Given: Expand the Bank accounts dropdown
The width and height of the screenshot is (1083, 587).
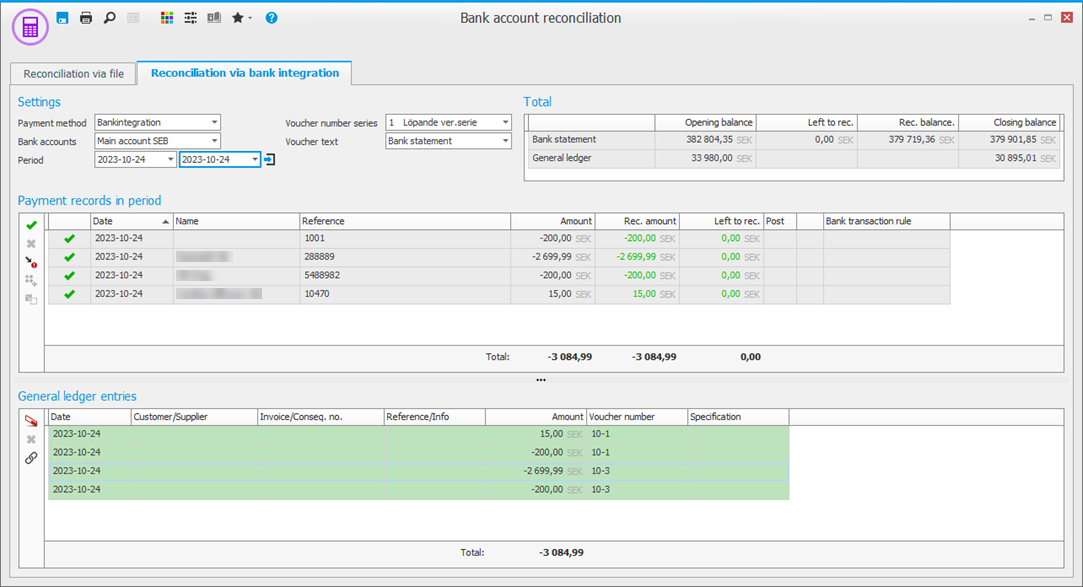Looking at the screenshot, I should pos(214,141).
